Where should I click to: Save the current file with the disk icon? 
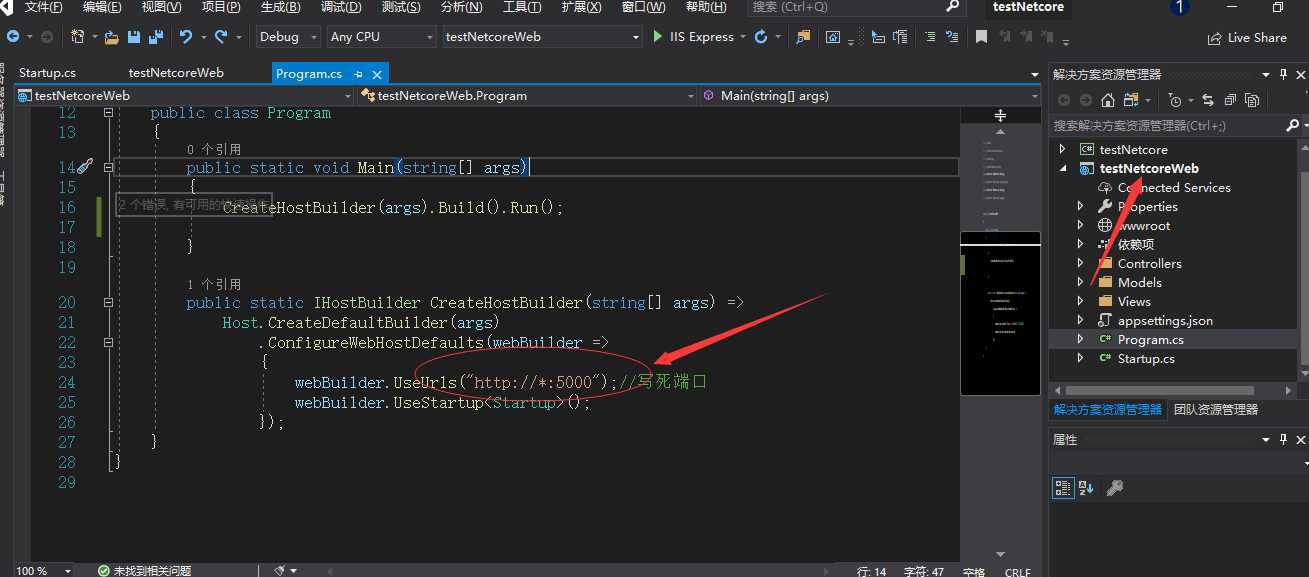(134, 37)
